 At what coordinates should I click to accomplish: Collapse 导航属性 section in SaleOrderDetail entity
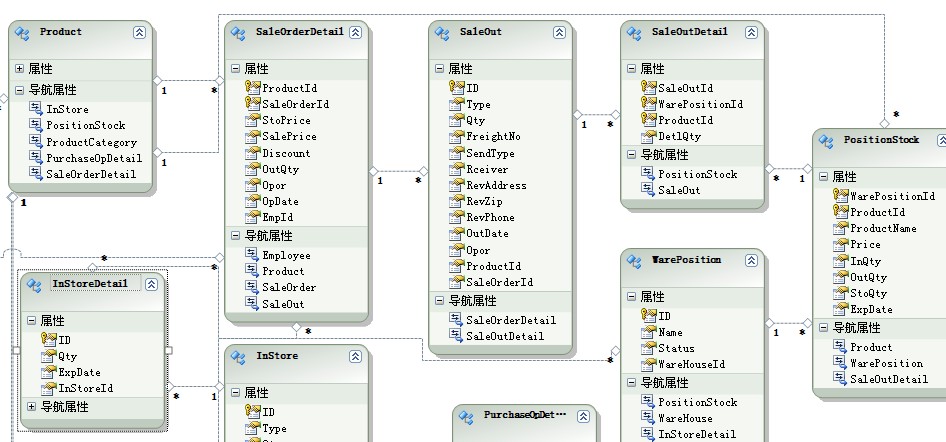(x=236, y=236)
